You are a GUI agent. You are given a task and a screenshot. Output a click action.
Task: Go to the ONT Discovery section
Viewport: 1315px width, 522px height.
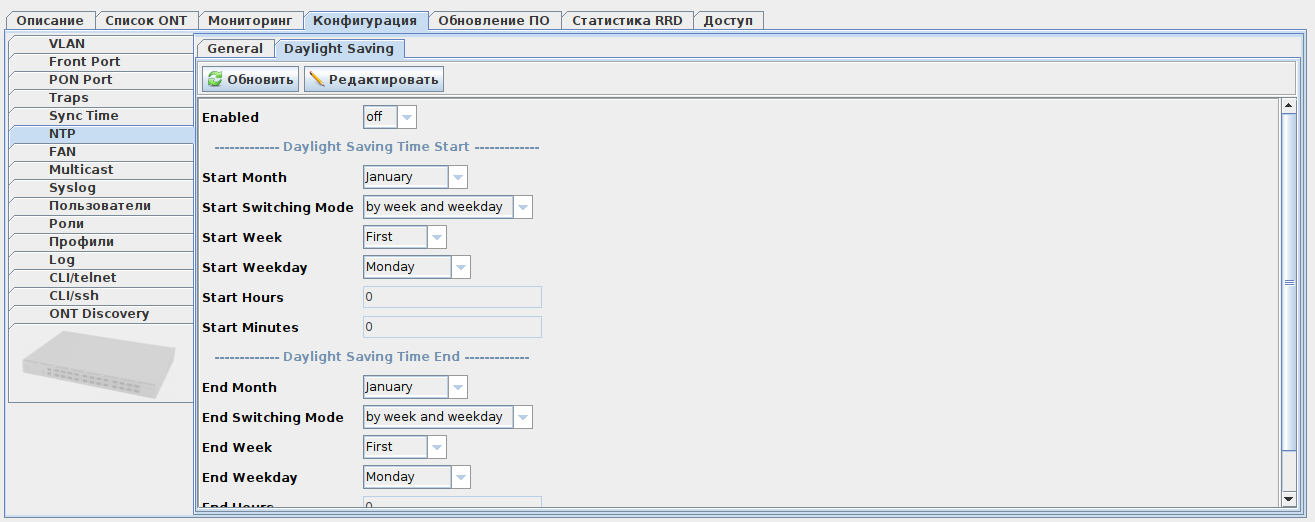pos(99,314)
